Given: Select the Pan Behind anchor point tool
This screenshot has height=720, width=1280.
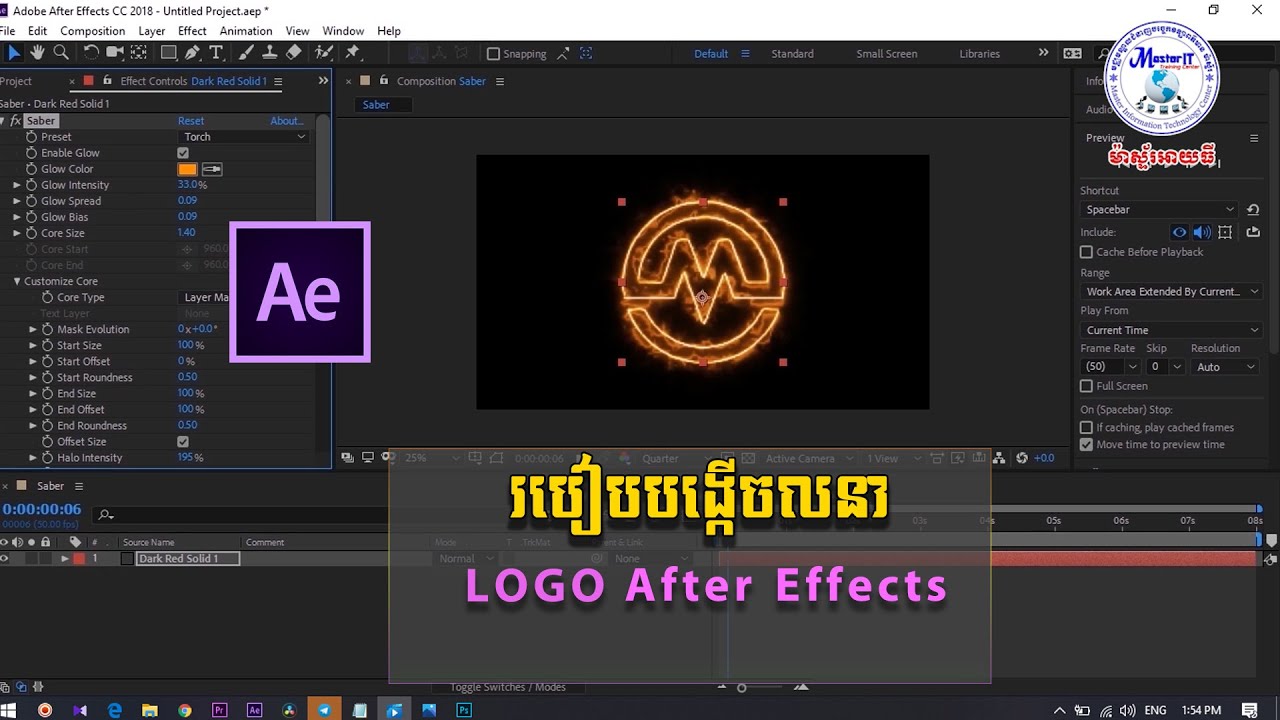Looking at the screenshot, I should pos(139,53).
